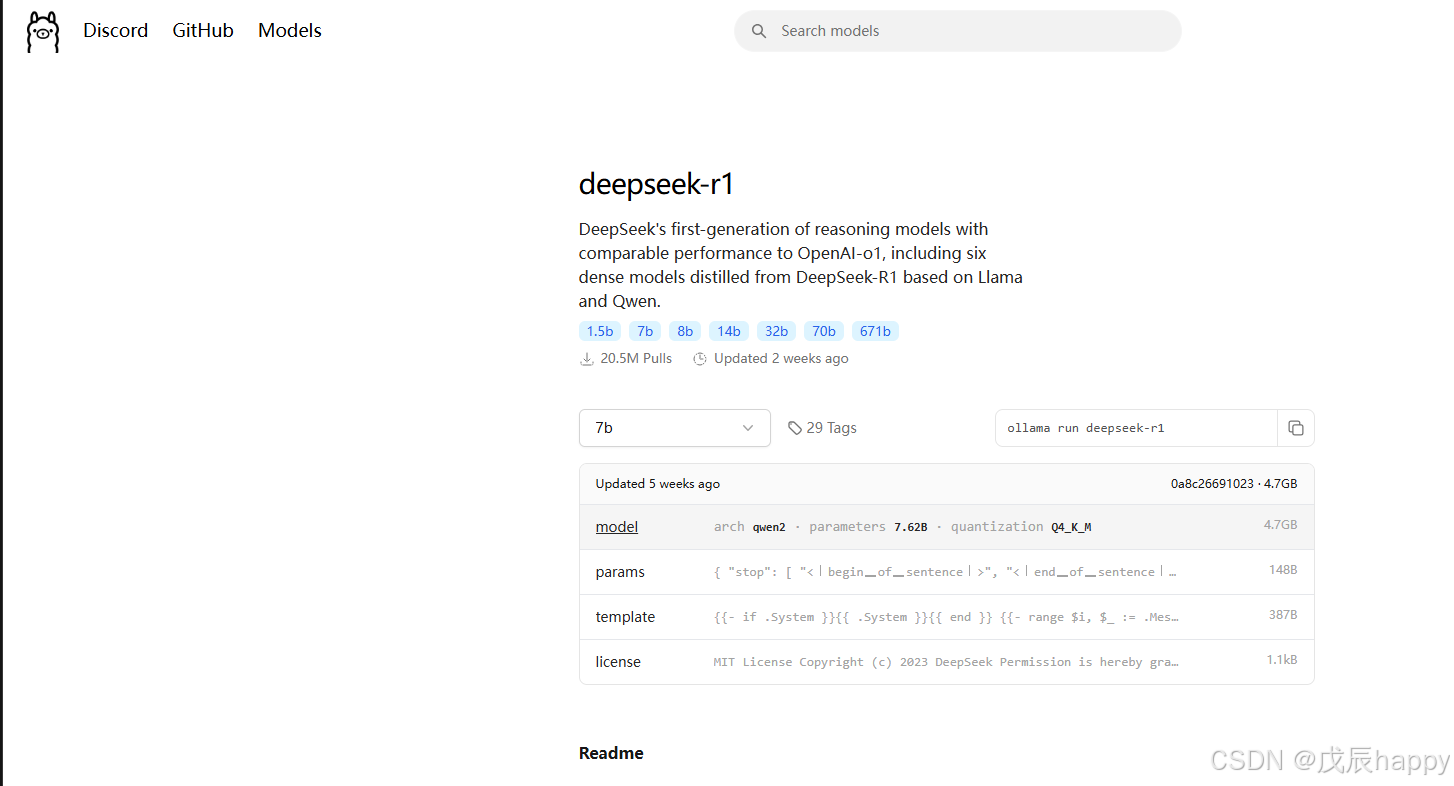Click the 387B template size value
This screenshot has width=1454, height=786.
(x=1283, y=615)
